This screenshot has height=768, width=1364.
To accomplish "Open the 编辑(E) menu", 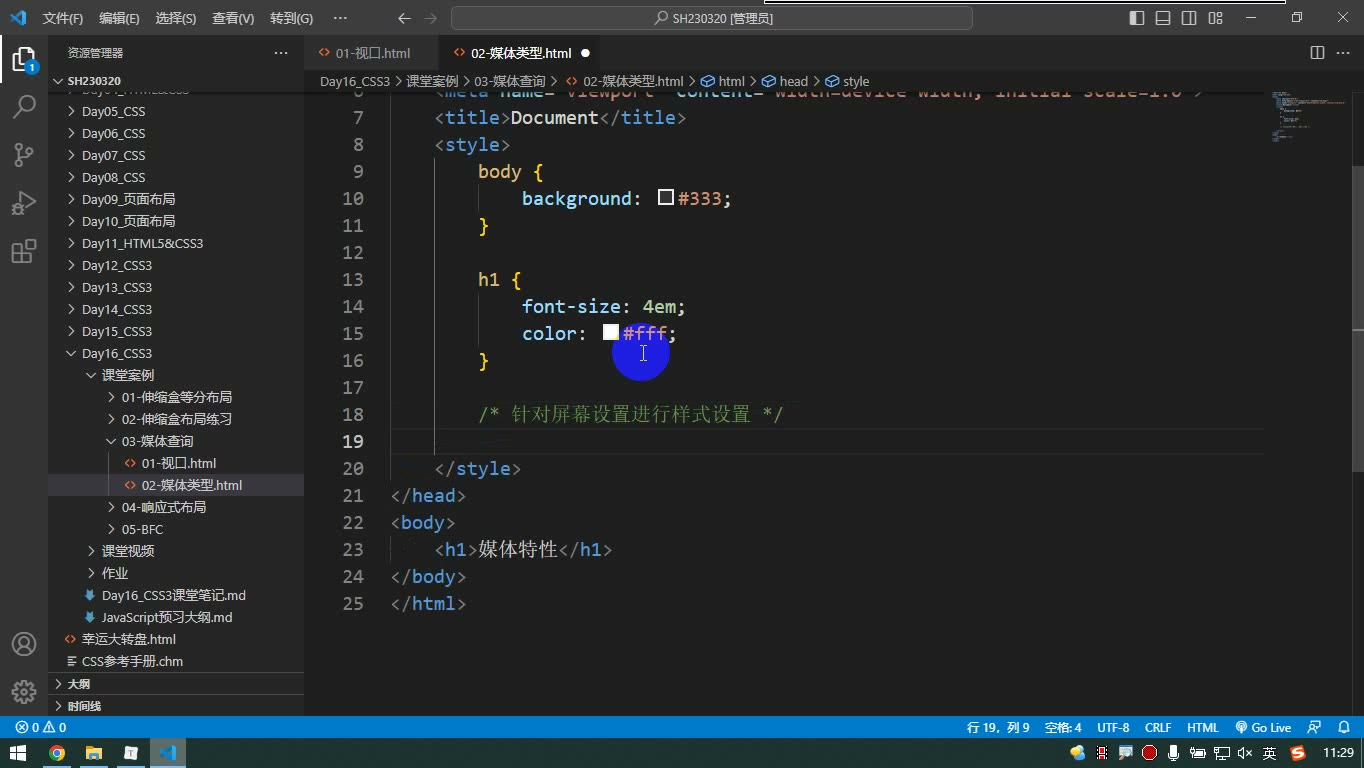I will [119, 18].
